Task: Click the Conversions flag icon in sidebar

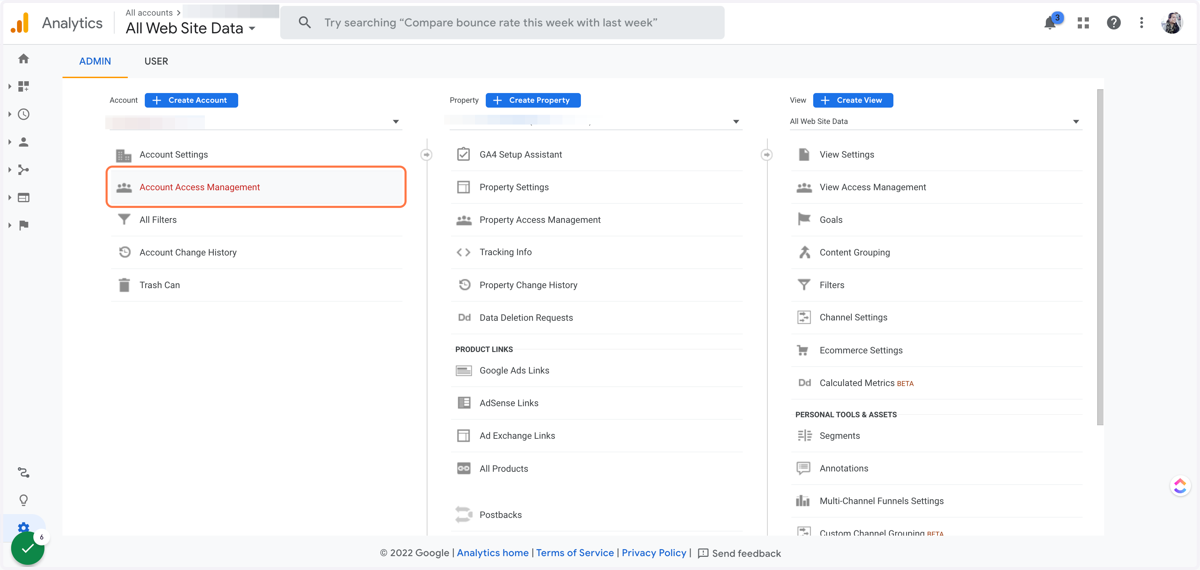Action: pyautogui.click(x=24, y=225)
